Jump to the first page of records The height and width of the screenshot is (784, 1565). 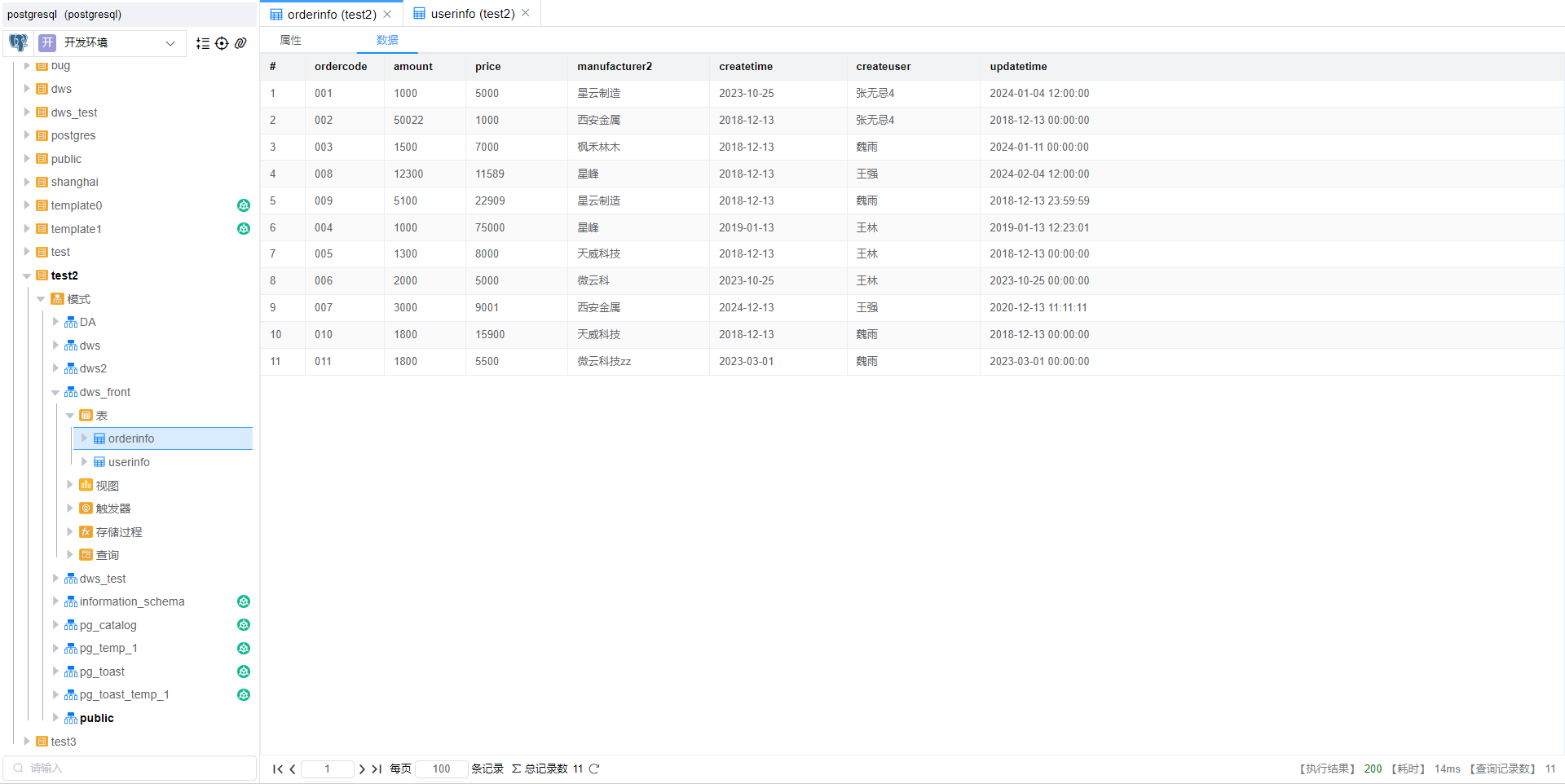[277, 769]
